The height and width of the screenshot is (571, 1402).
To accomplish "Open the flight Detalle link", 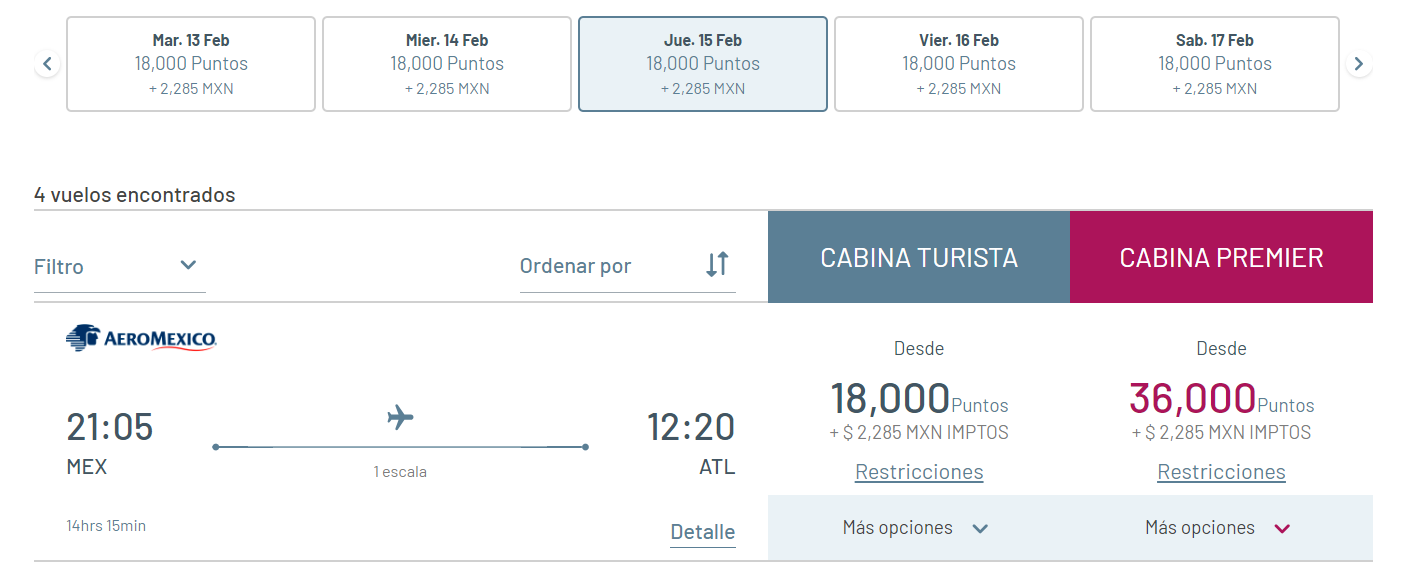I will [x=703, y=533].
